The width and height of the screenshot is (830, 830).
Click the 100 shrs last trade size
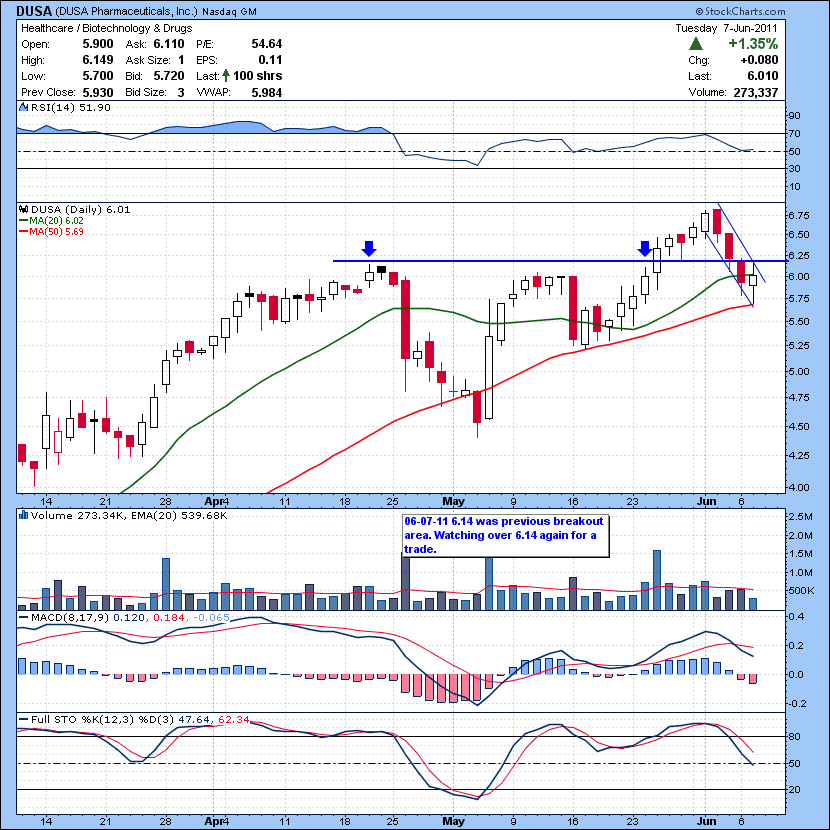258,76
